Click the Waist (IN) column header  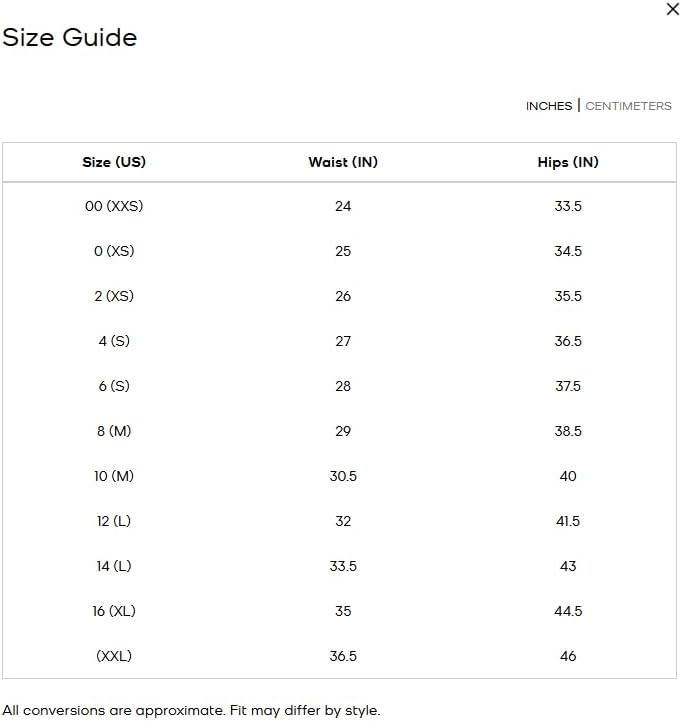[343, 162]
